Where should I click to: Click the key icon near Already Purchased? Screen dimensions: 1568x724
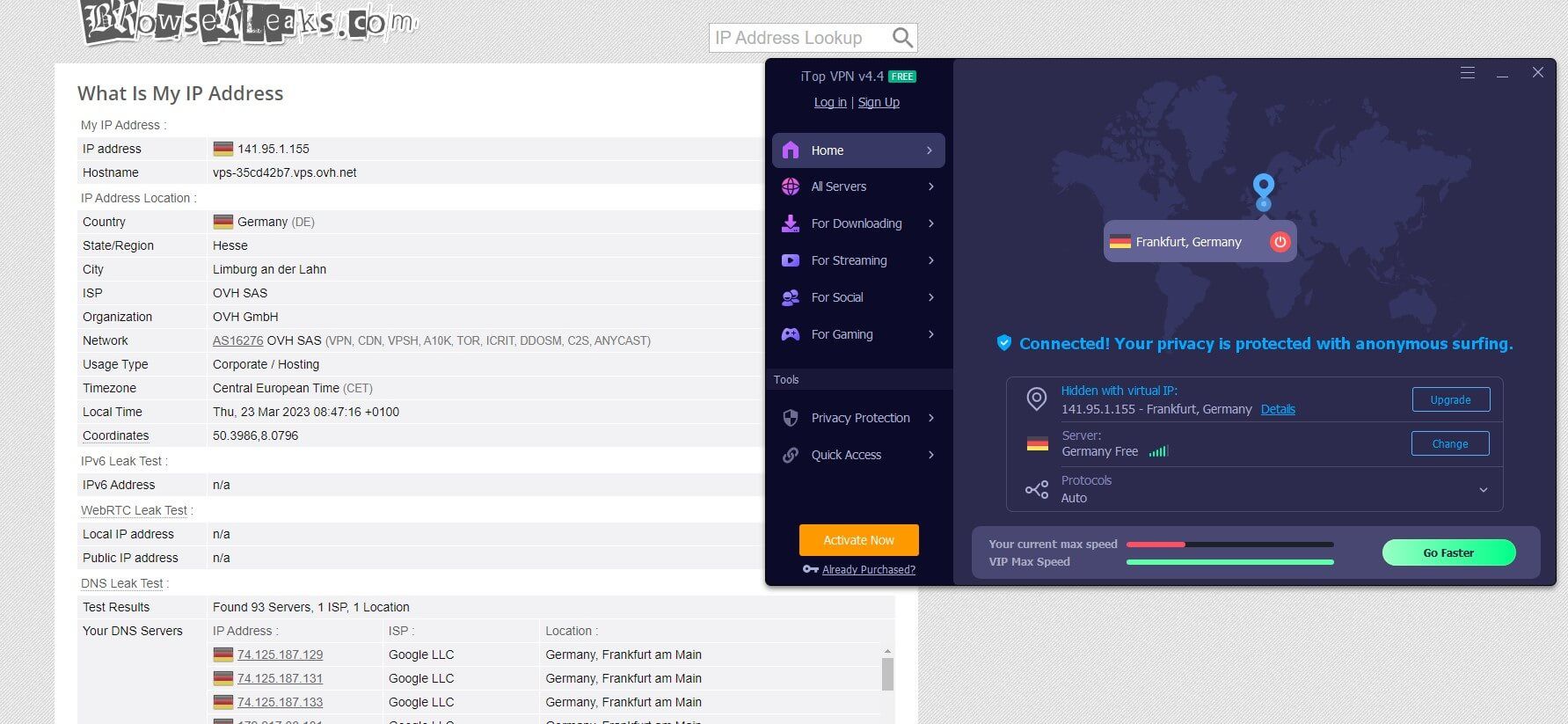[811, 569]
